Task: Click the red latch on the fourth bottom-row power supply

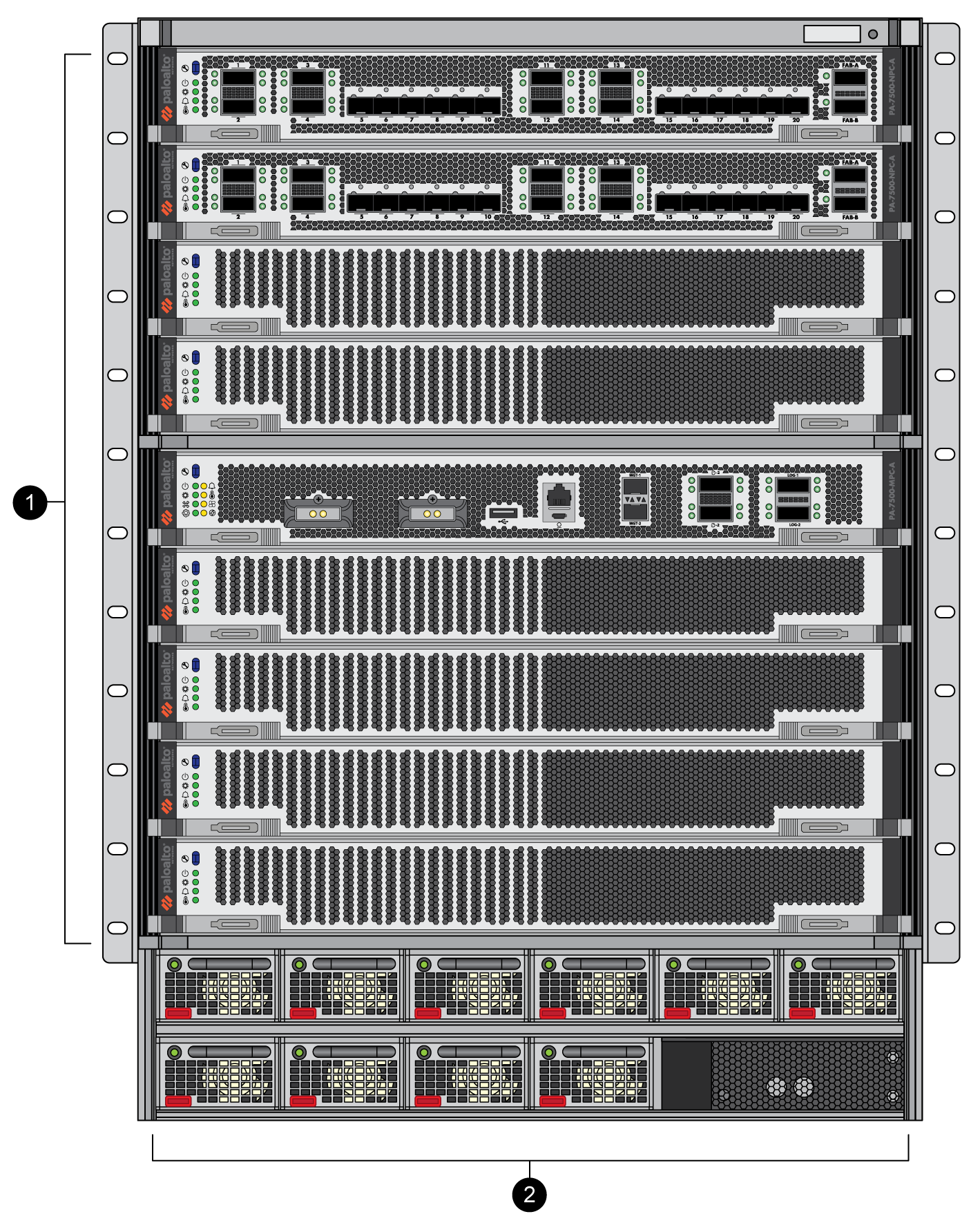Action: click(x=553, y=1101)
